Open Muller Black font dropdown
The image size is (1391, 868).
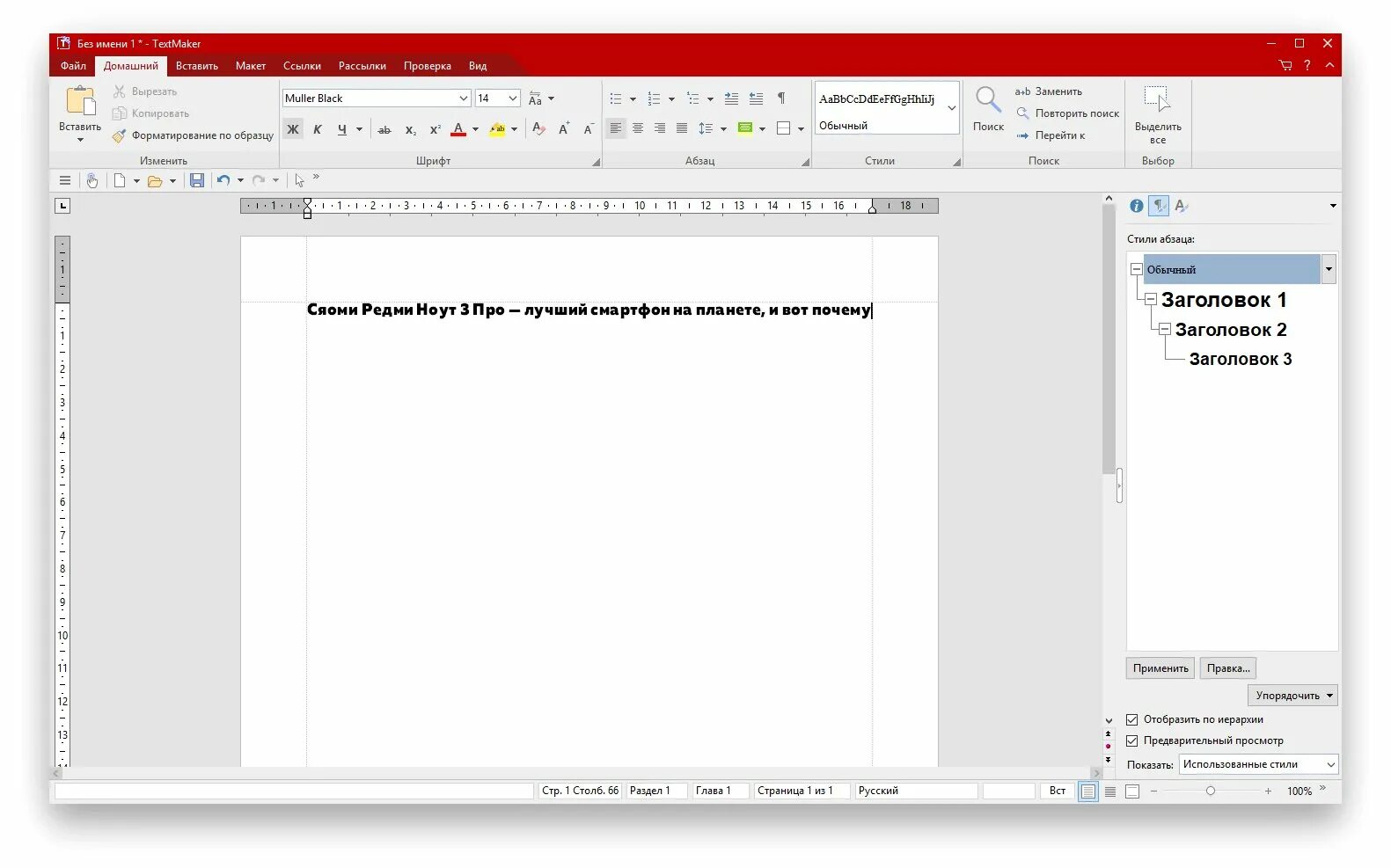pos(463,98)
